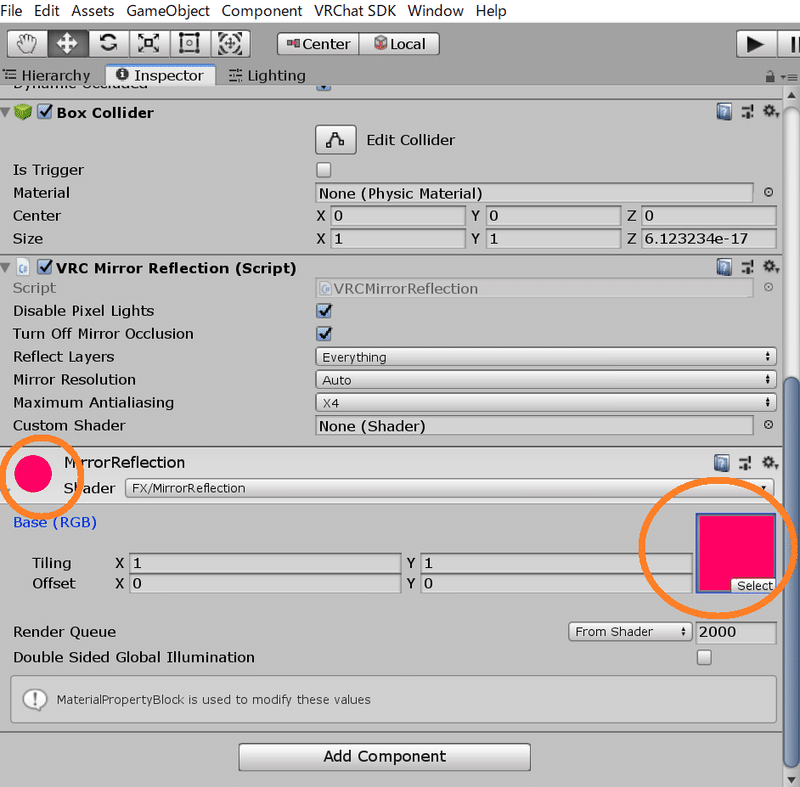Switch to the Inspector tab
The image size is (800, 787).
(x=160, y=75)
